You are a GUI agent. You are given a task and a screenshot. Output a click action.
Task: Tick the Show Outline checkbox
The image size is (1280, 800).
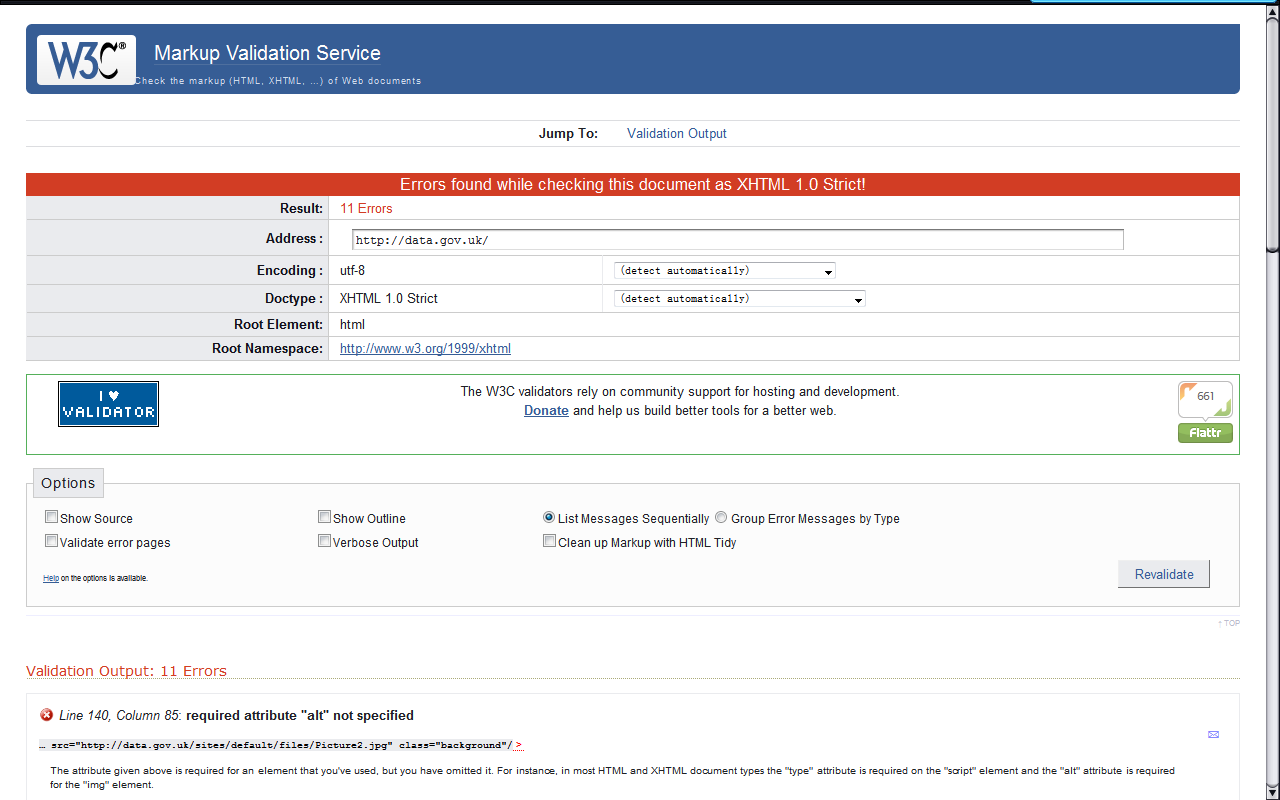click(324, 517)
